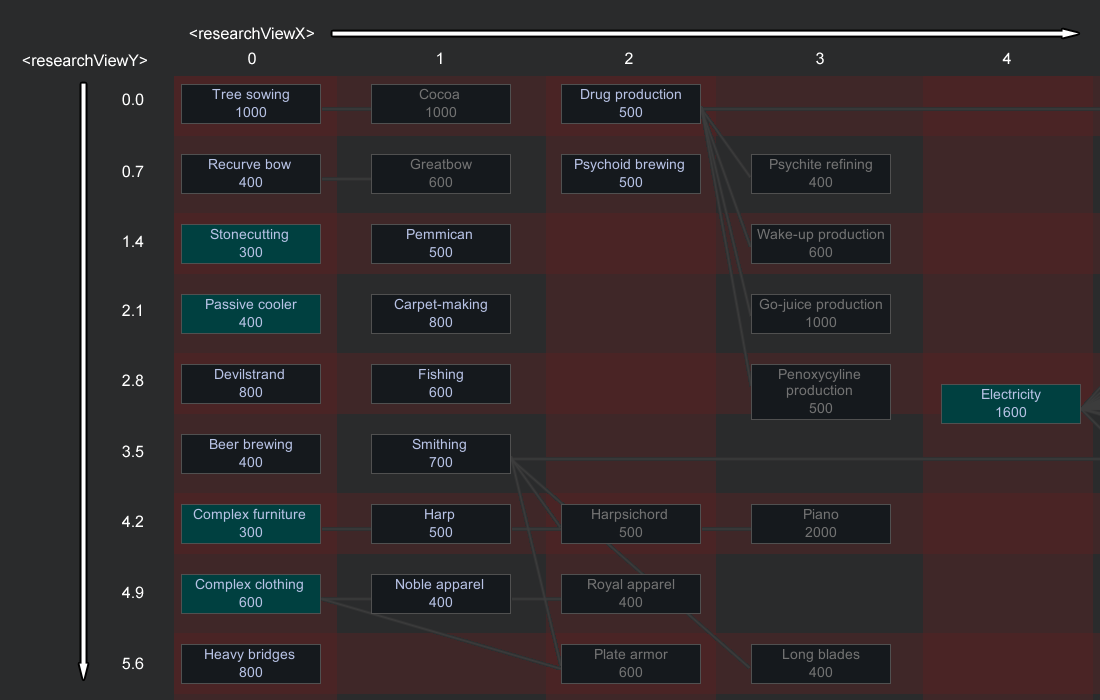This screenshot has height=700, width=1100.
Task: Choose the Carpet-making research project
Action: coord(440,314)
